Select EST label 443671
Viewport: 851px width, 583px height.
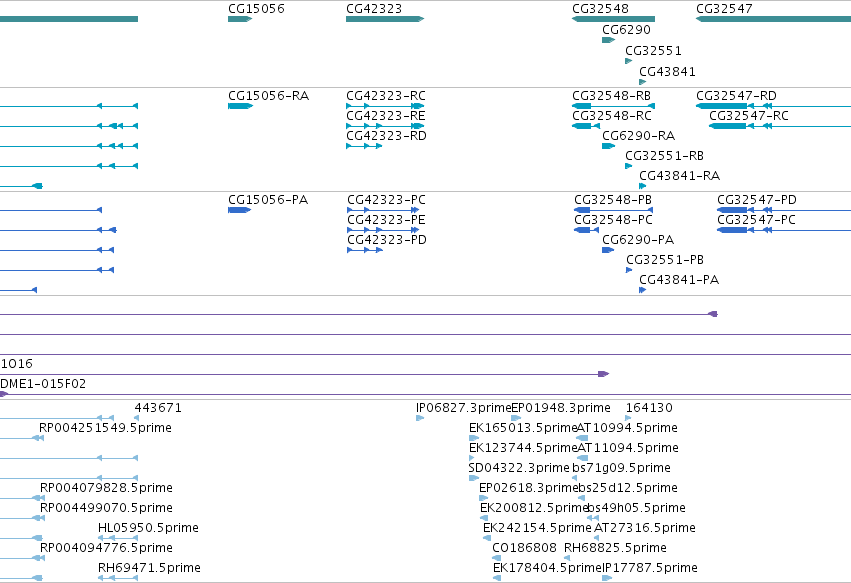coord(158,408)
